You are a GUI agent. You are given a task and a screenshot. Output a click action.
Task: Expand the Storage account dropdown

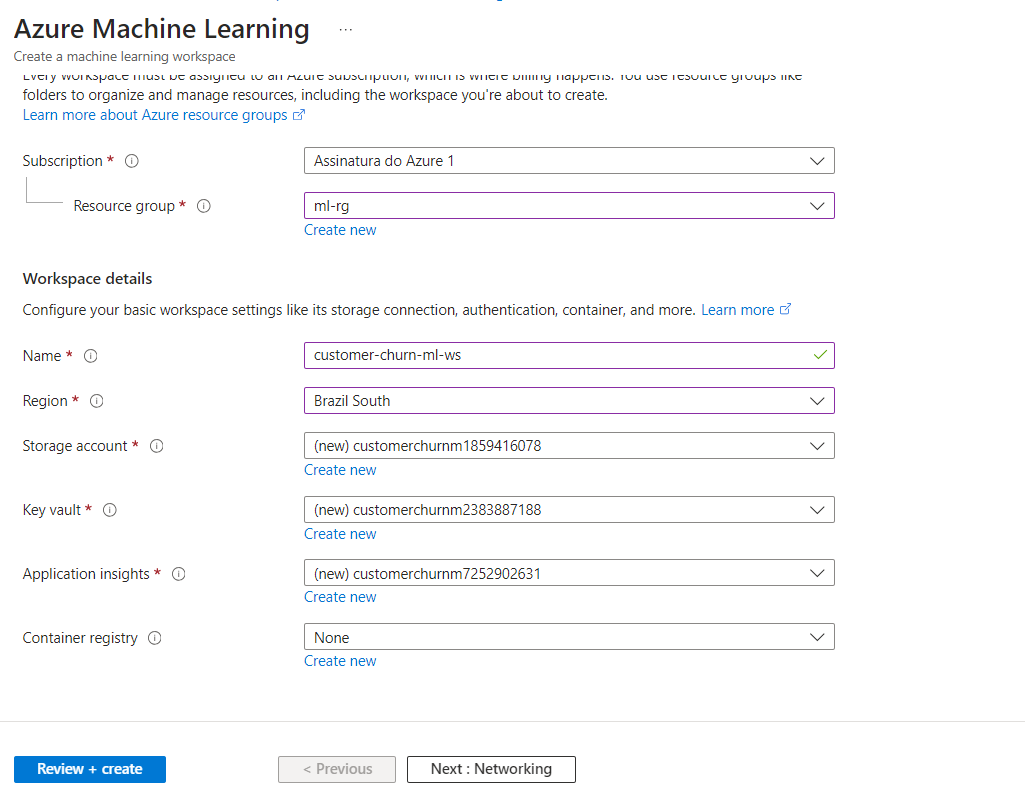click(569, 446)
